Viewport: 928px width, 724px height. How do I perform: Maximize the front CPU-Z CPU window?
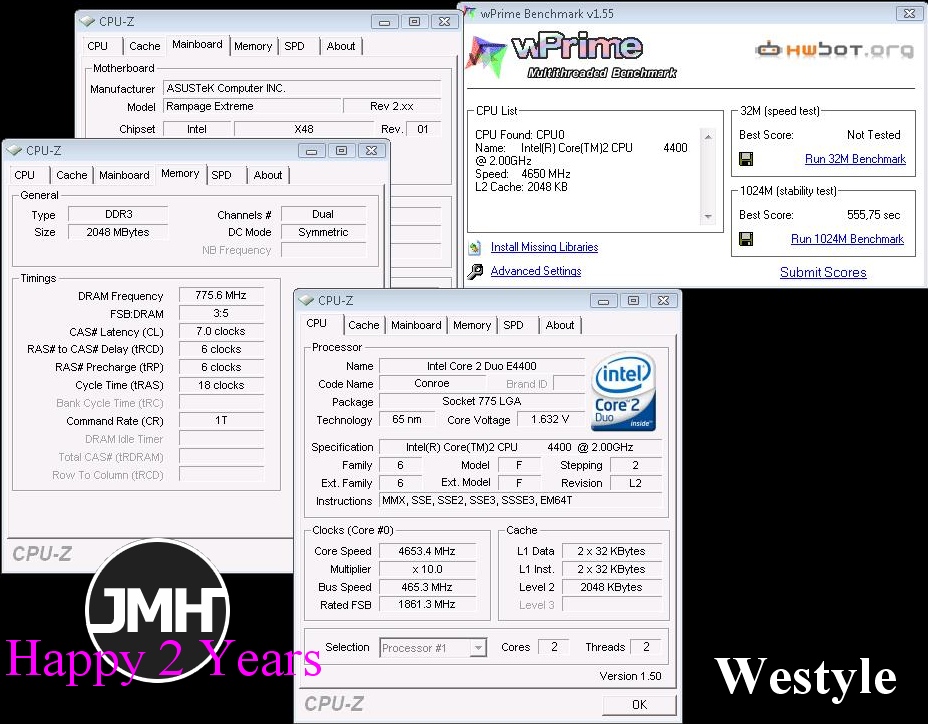point(633,301)
